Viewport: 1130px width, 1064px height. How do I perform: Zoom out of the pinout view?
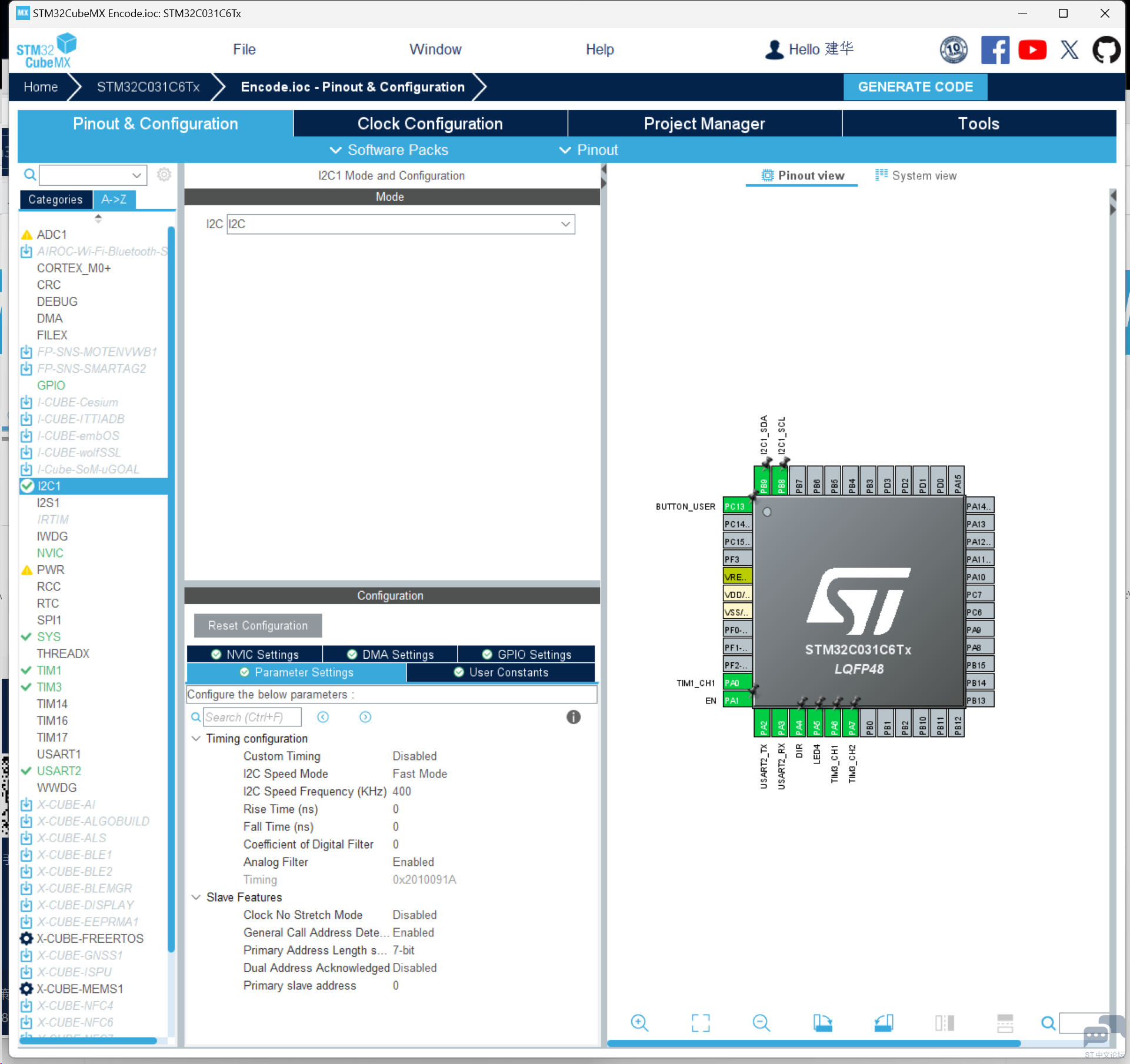coord(761,1023)
